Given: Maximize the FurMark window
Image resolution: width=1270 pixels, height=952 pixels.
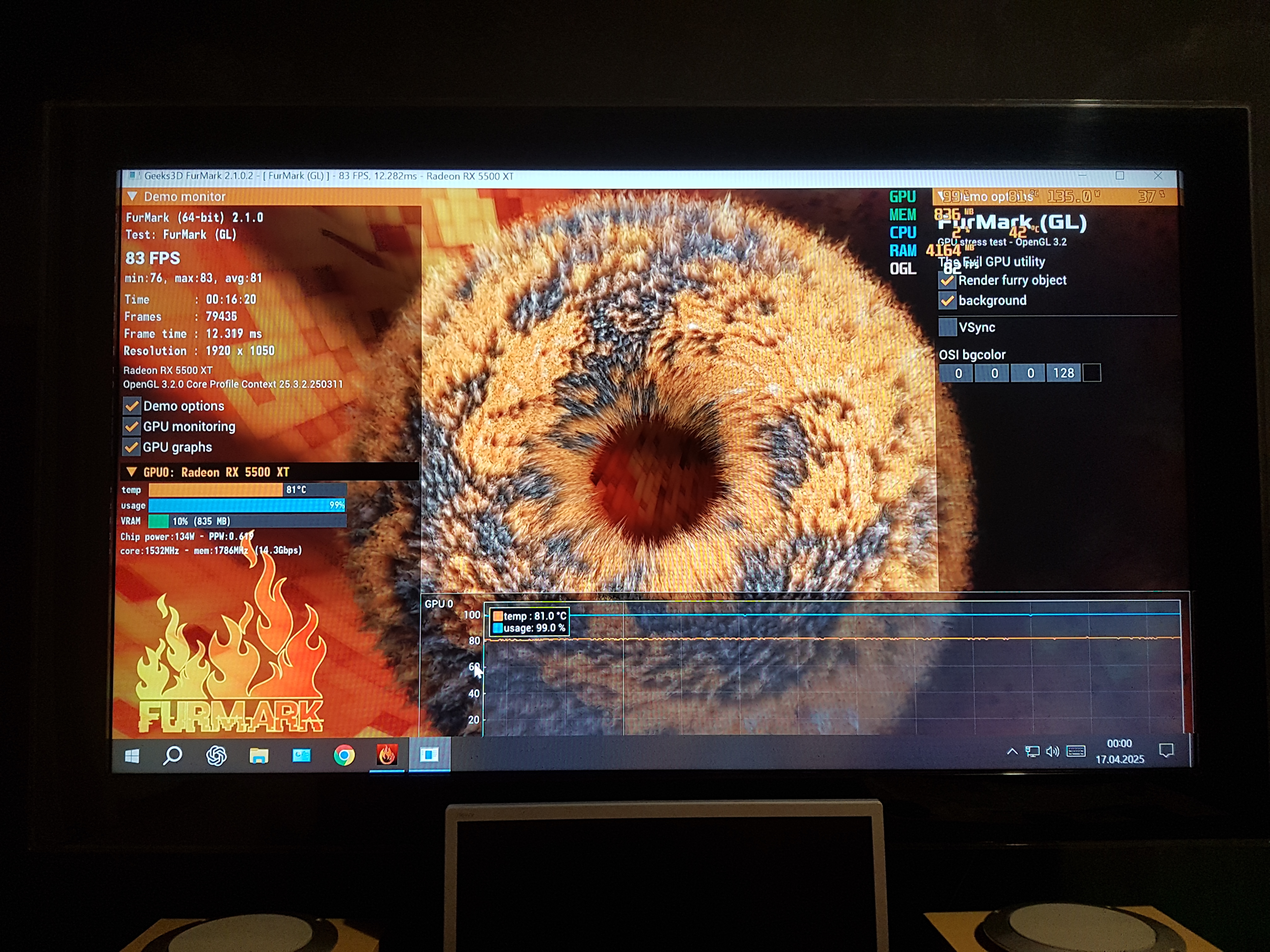Looking at the screenshot, I should [1119, 176].
